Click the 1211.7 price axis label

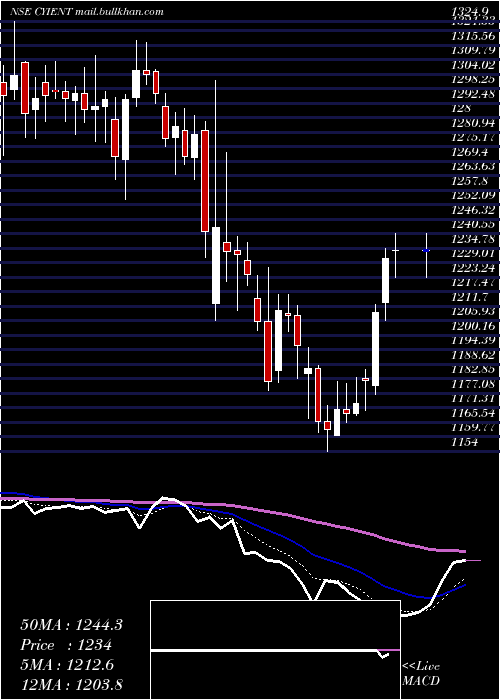pos(470,296)
